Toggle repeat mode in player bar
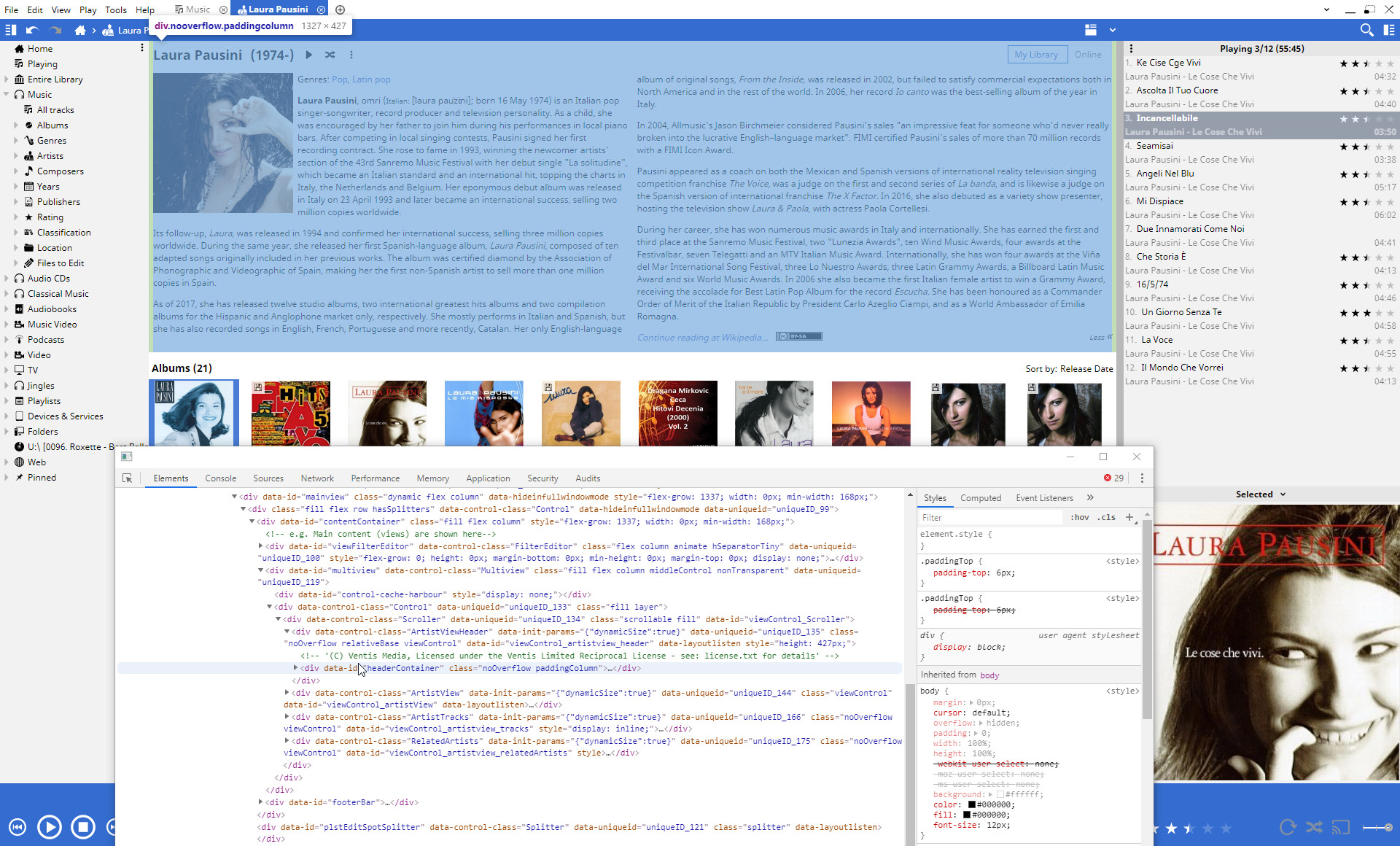 click(x=1288, y=827)
